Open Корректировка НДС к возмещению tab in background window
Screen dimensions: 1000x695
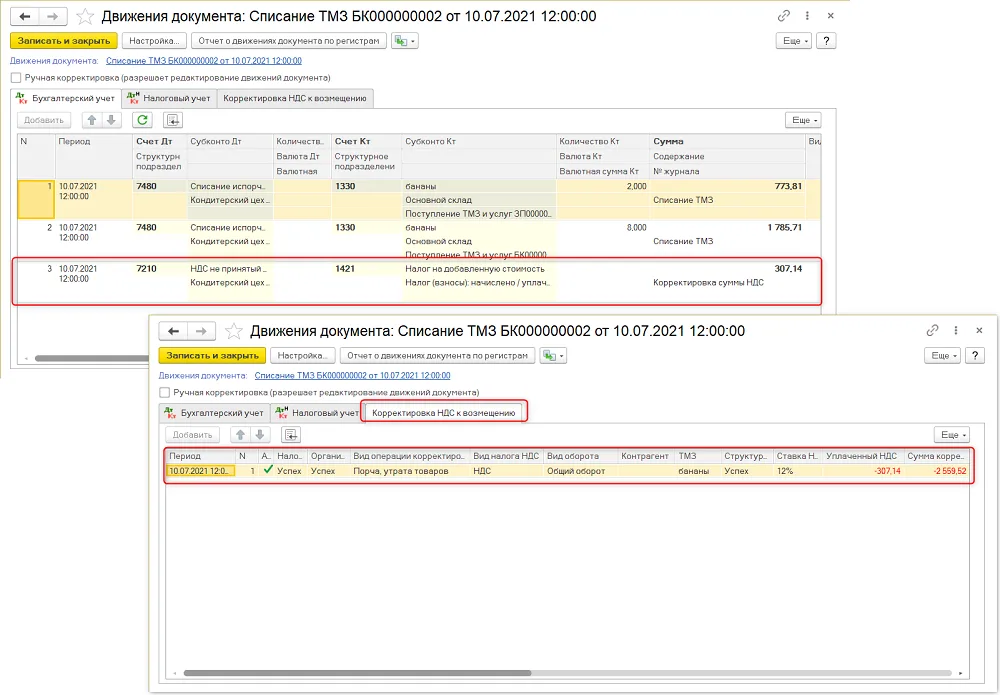click(x=295, y=98)
